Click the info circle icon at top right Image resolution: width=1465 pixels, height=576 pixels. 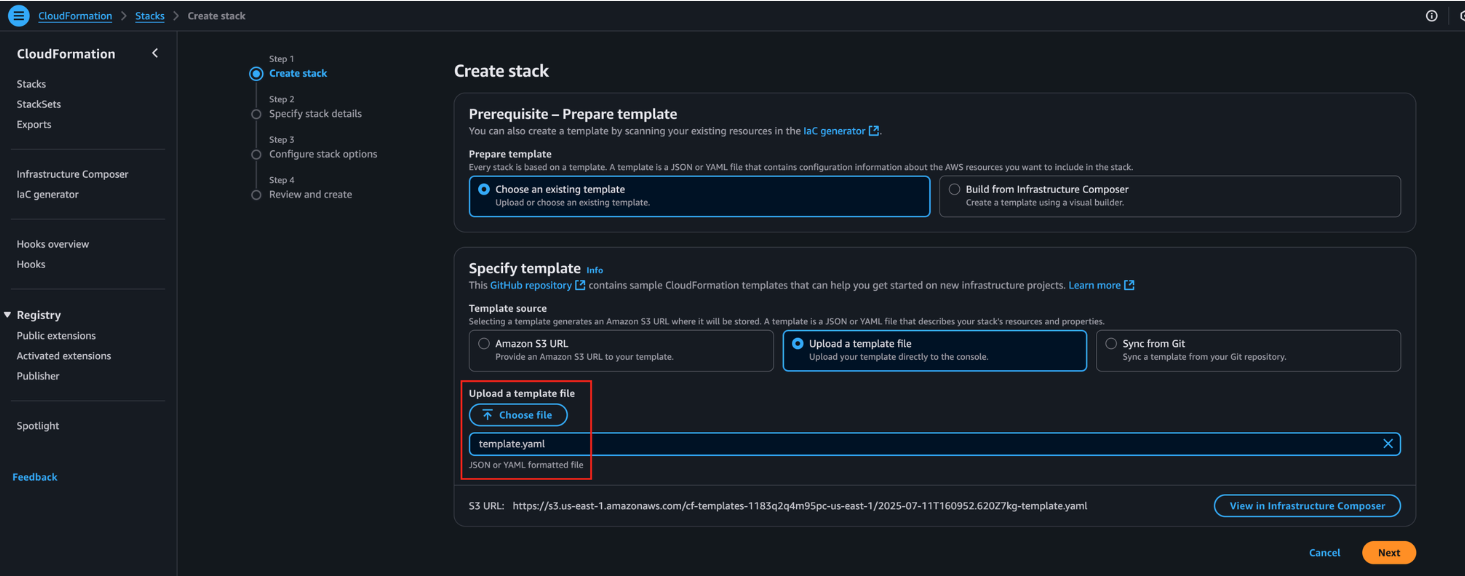(1432, 16)
